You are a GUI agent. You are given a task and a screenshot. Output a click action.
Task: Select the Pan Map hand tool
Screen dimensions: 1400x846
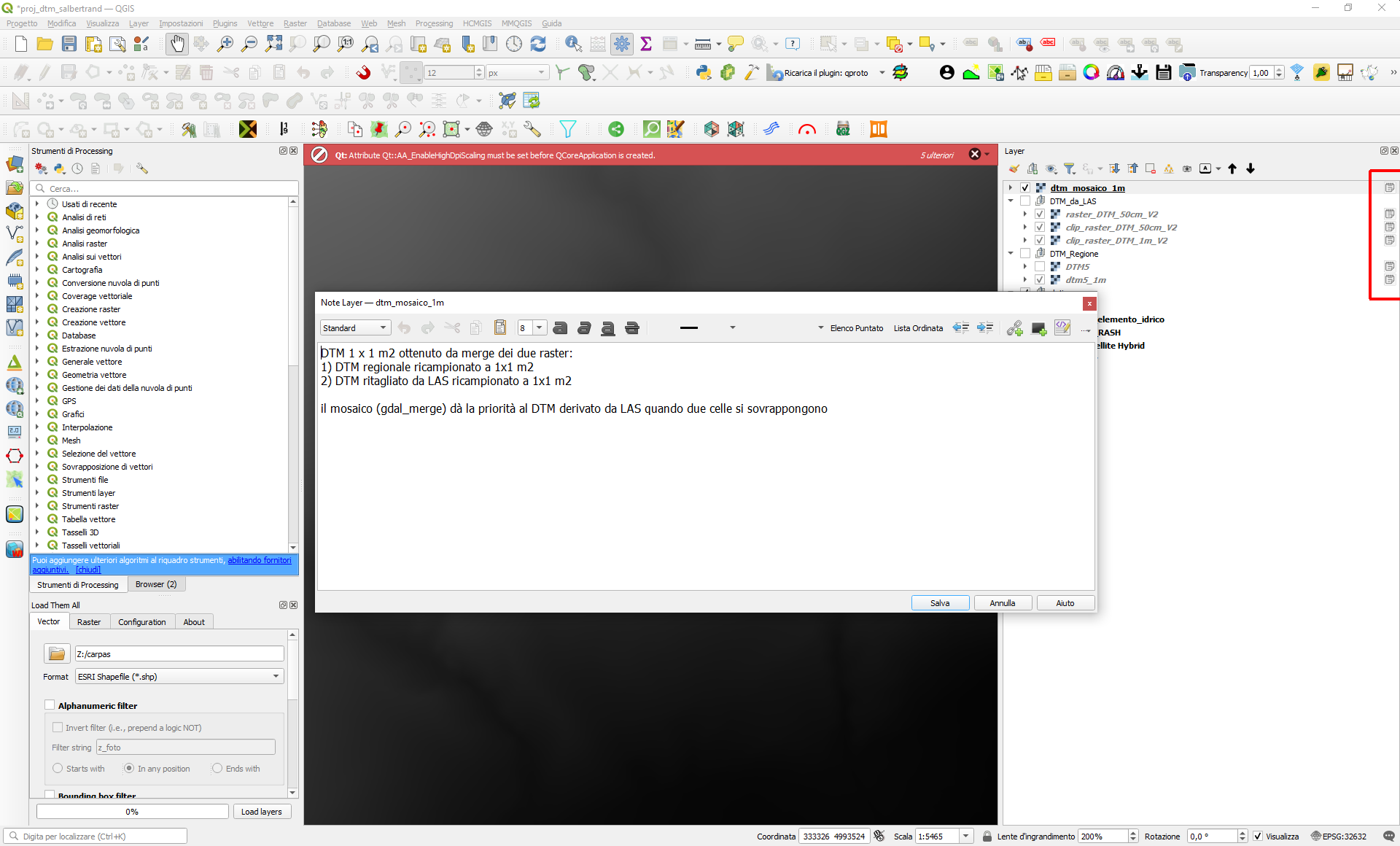pyautogui.click(x=177, y=44)
